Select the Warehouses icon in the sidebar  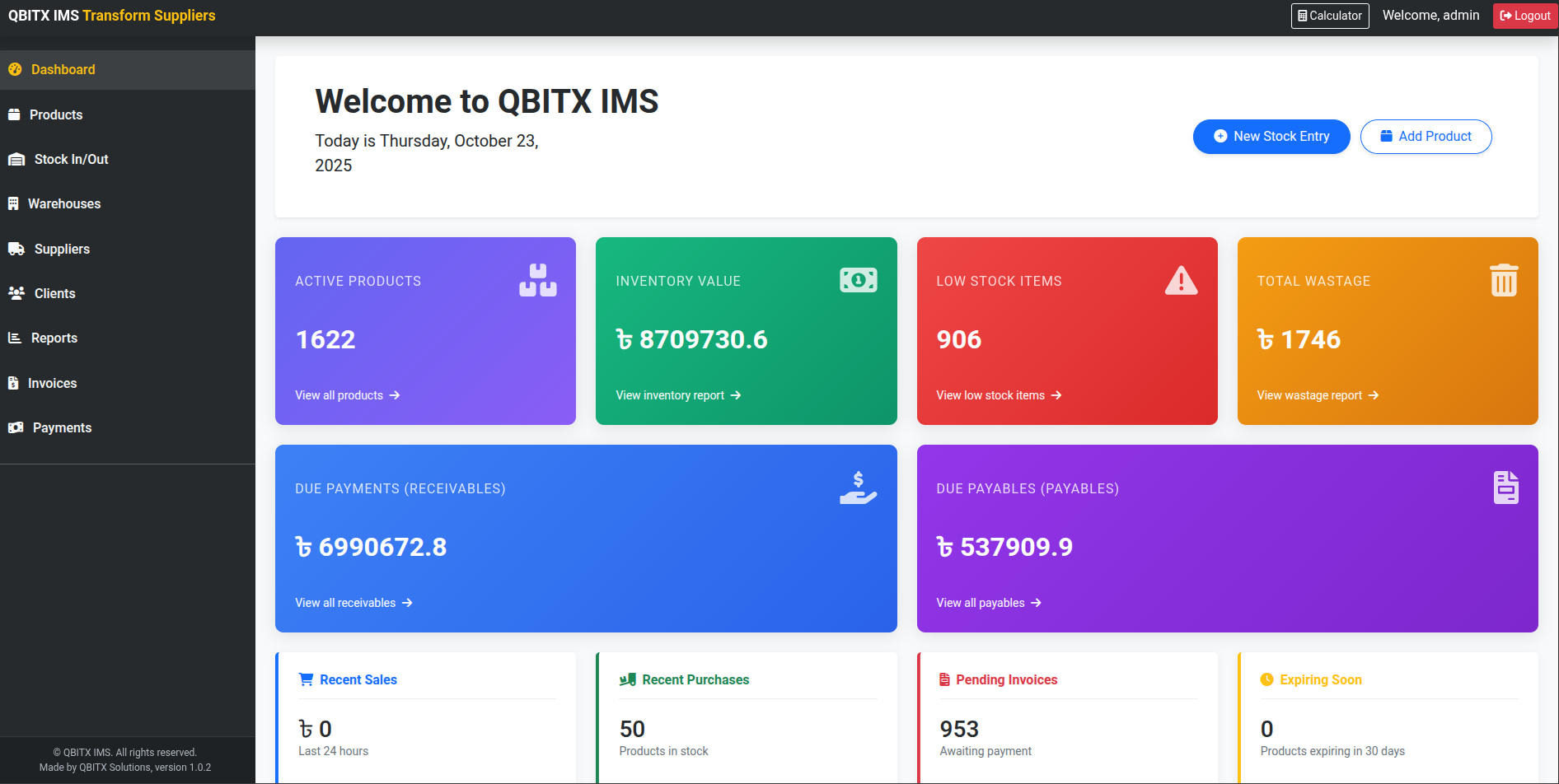click(14, 203)
